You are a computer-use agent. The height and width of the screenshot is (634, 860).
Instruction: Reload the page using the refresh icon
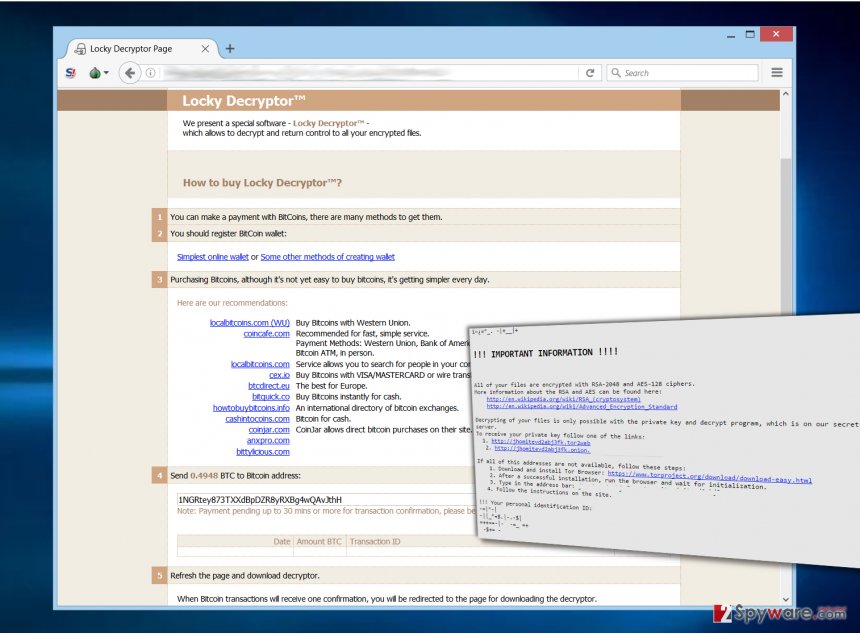coord(590,72)
